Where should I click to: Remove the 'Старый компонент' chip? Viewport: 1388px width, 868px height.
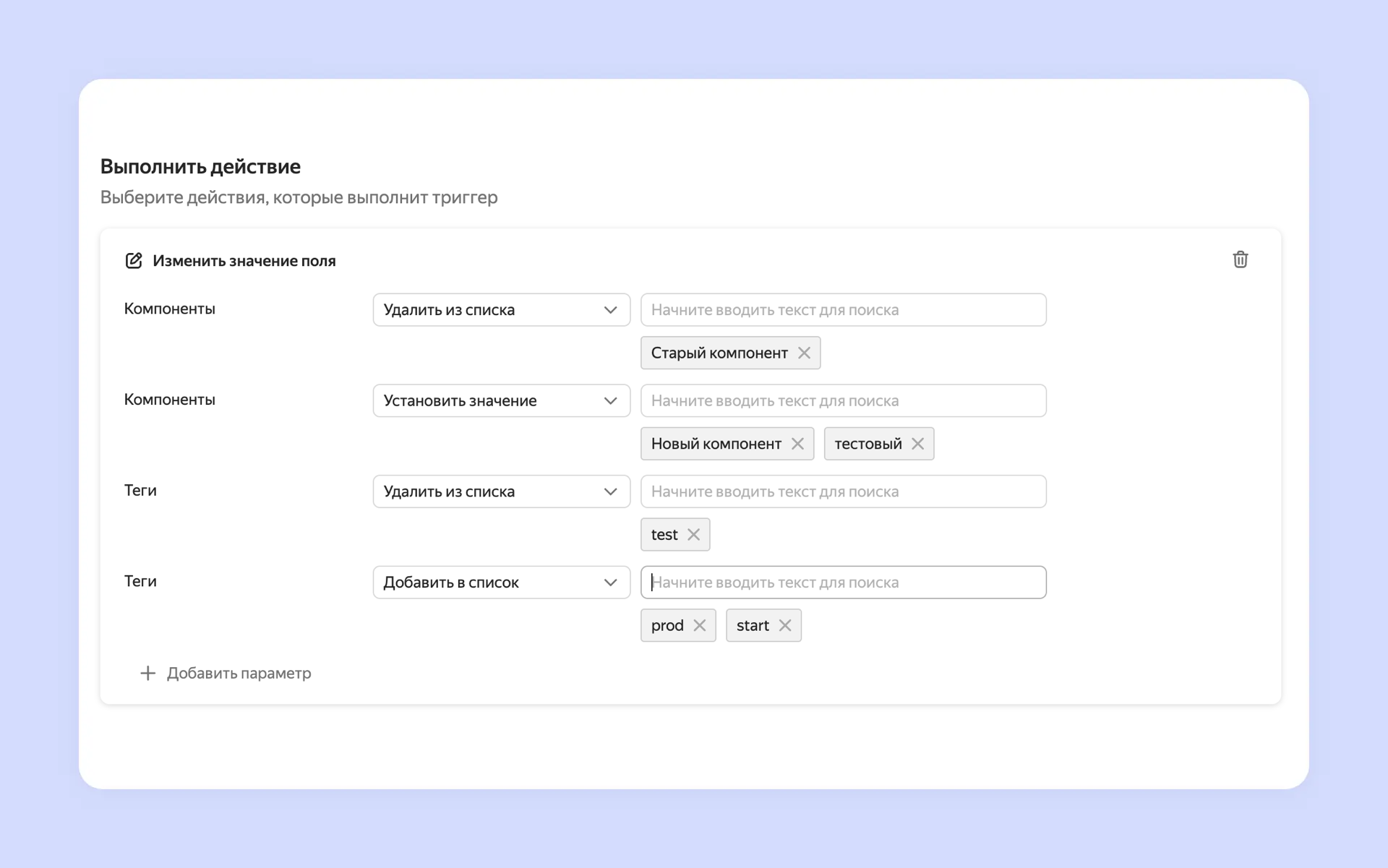804,353
